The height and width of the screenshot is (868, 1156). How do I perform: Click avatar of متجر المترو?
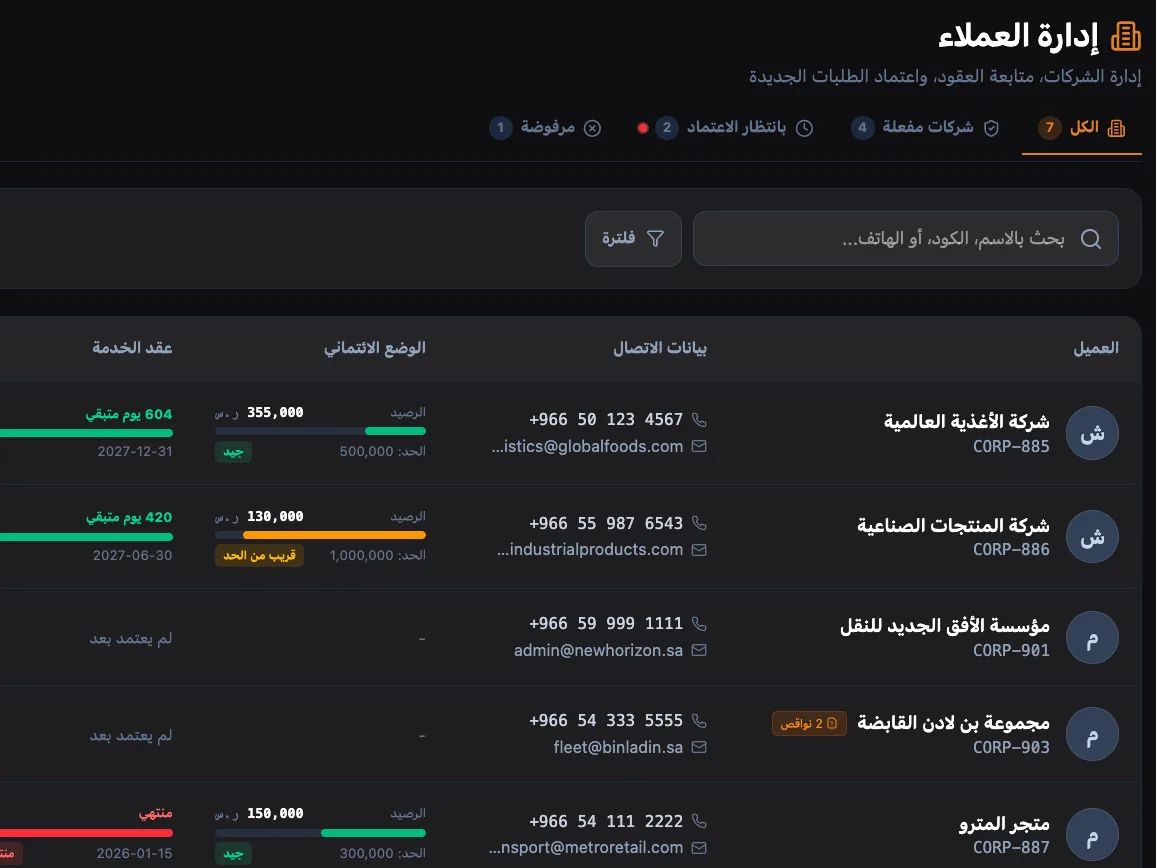[1092, 835]
